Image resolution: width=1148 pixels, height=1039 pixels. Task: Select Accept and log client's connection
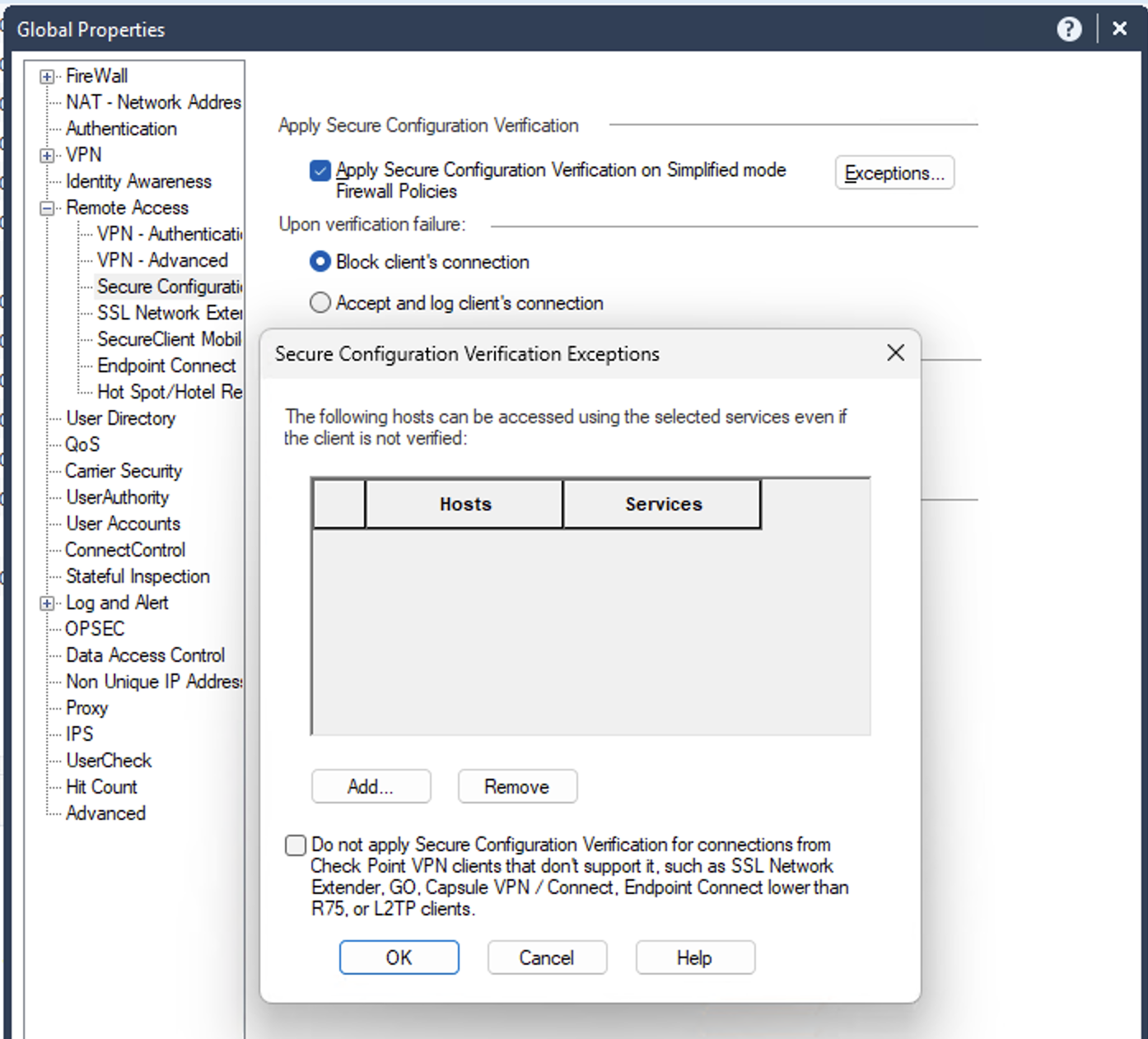click(320, 302)
